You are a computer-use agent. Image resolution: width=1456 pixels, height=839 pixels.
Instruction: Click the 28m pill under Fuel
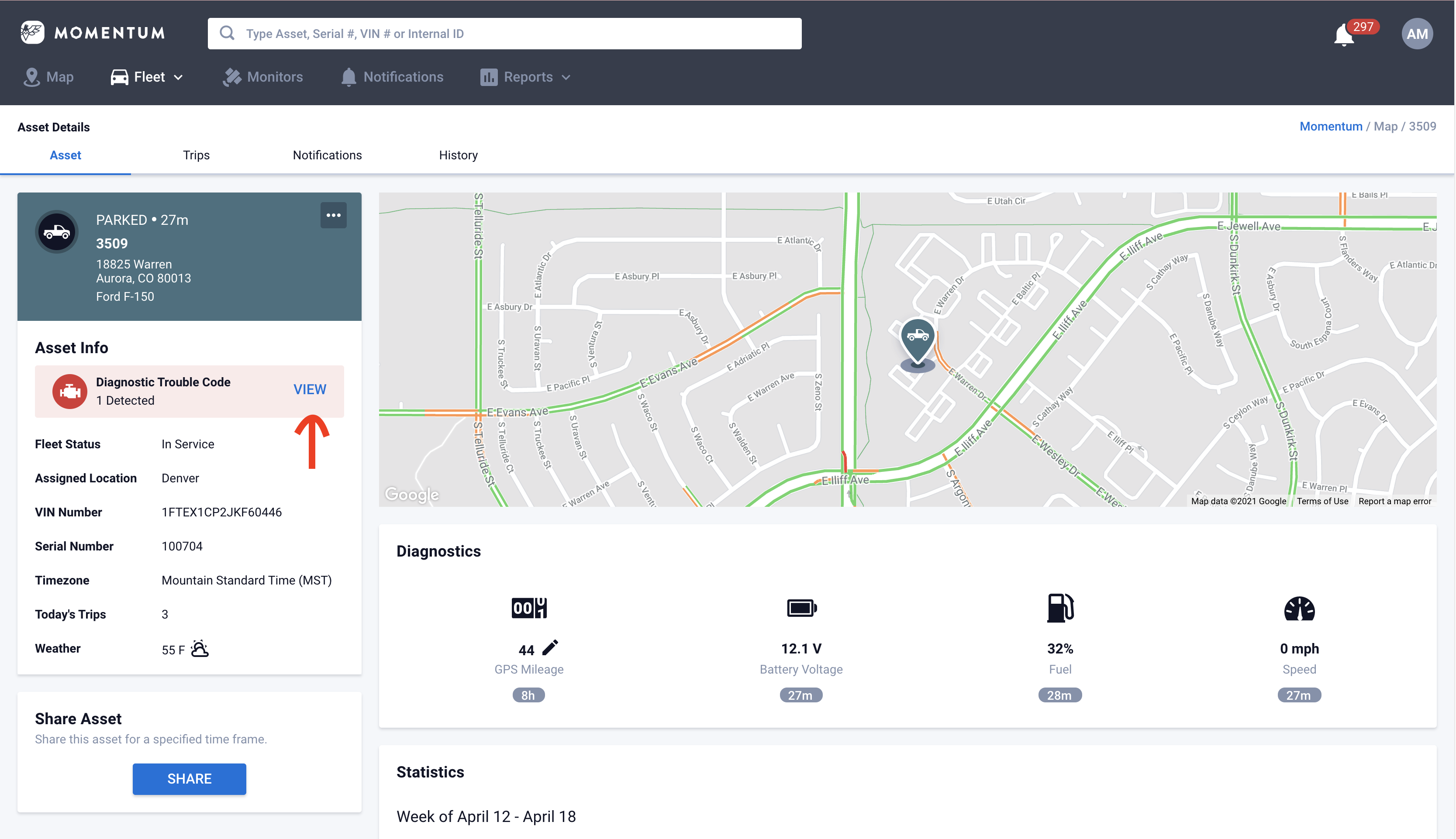coord(1060,695)
